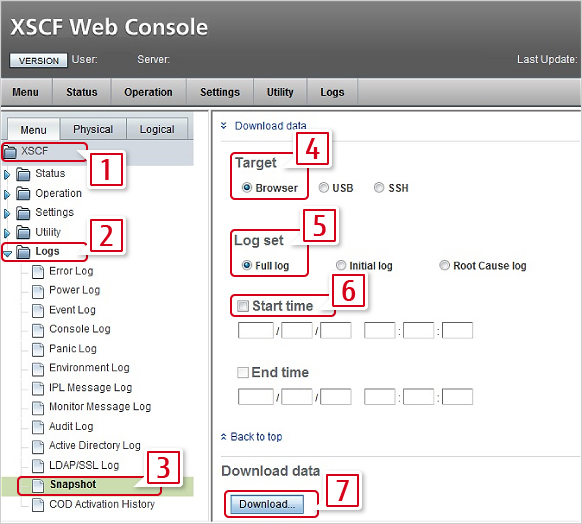The width and height of the screenshot is (582, 524).
Task: Follow the Back to top link
Action: pos(256,437)
